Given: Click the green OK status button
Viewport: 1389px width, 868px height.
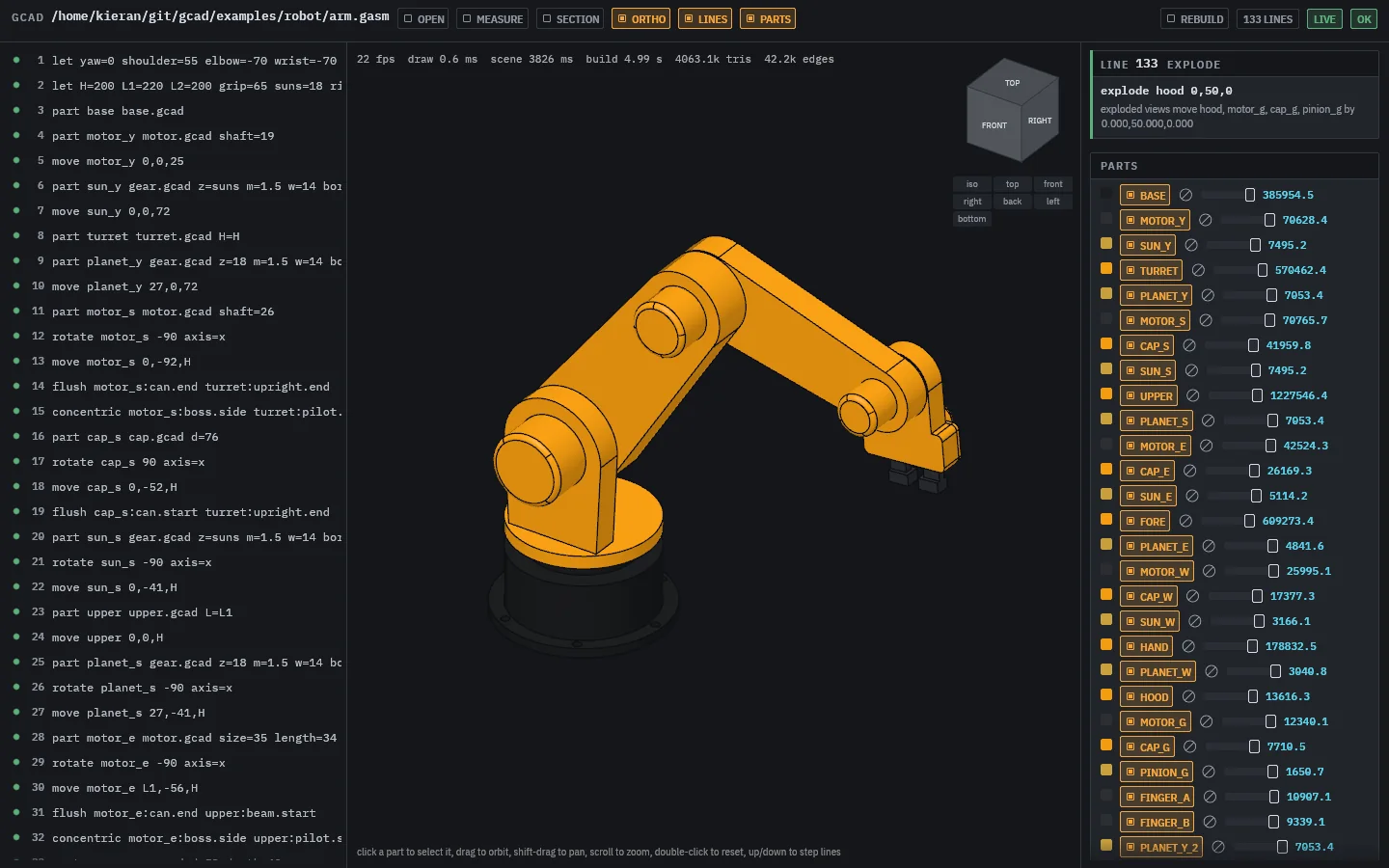Looking at the screenshot, I should (x=1364, y=19).
